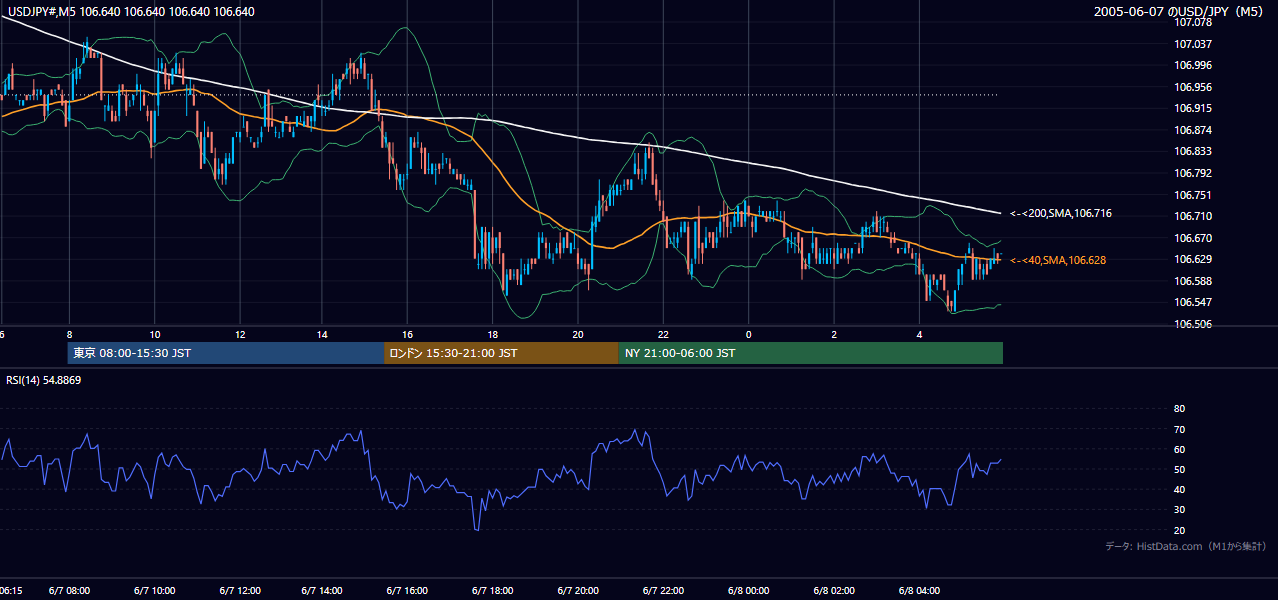The height and width of the screenshot is (600, 1278).
Task: Click RSI scale value 20
Action: tap(1179, 530)
